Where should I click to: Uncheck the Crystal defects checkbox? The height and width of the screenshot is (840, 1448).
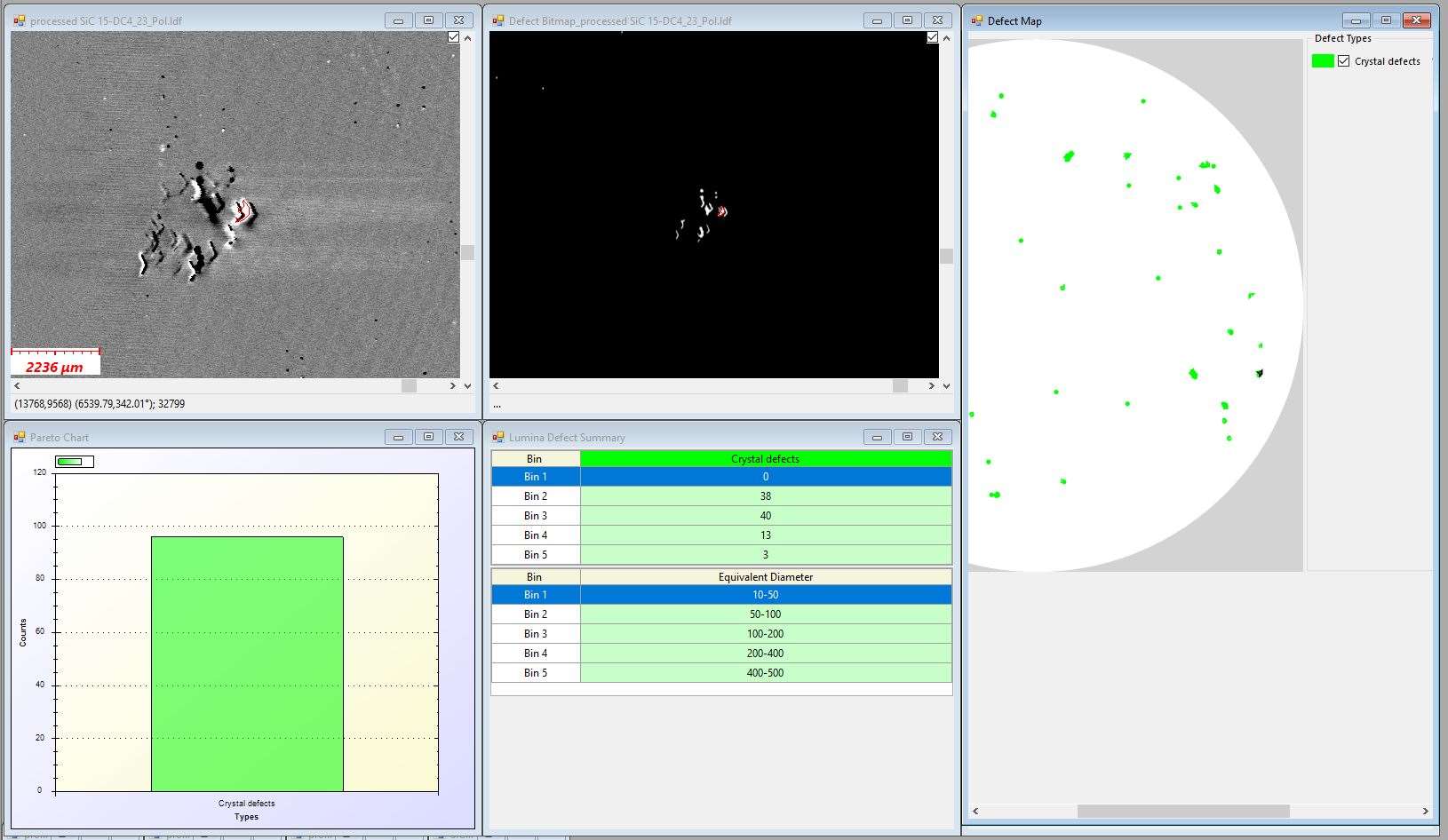[x=1343, y=61]
